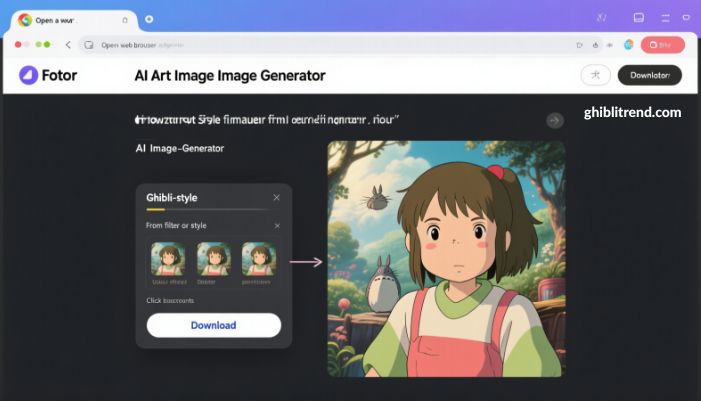
Task: Click the top-right slashed icon in title bar
Action: click(602, 17)
